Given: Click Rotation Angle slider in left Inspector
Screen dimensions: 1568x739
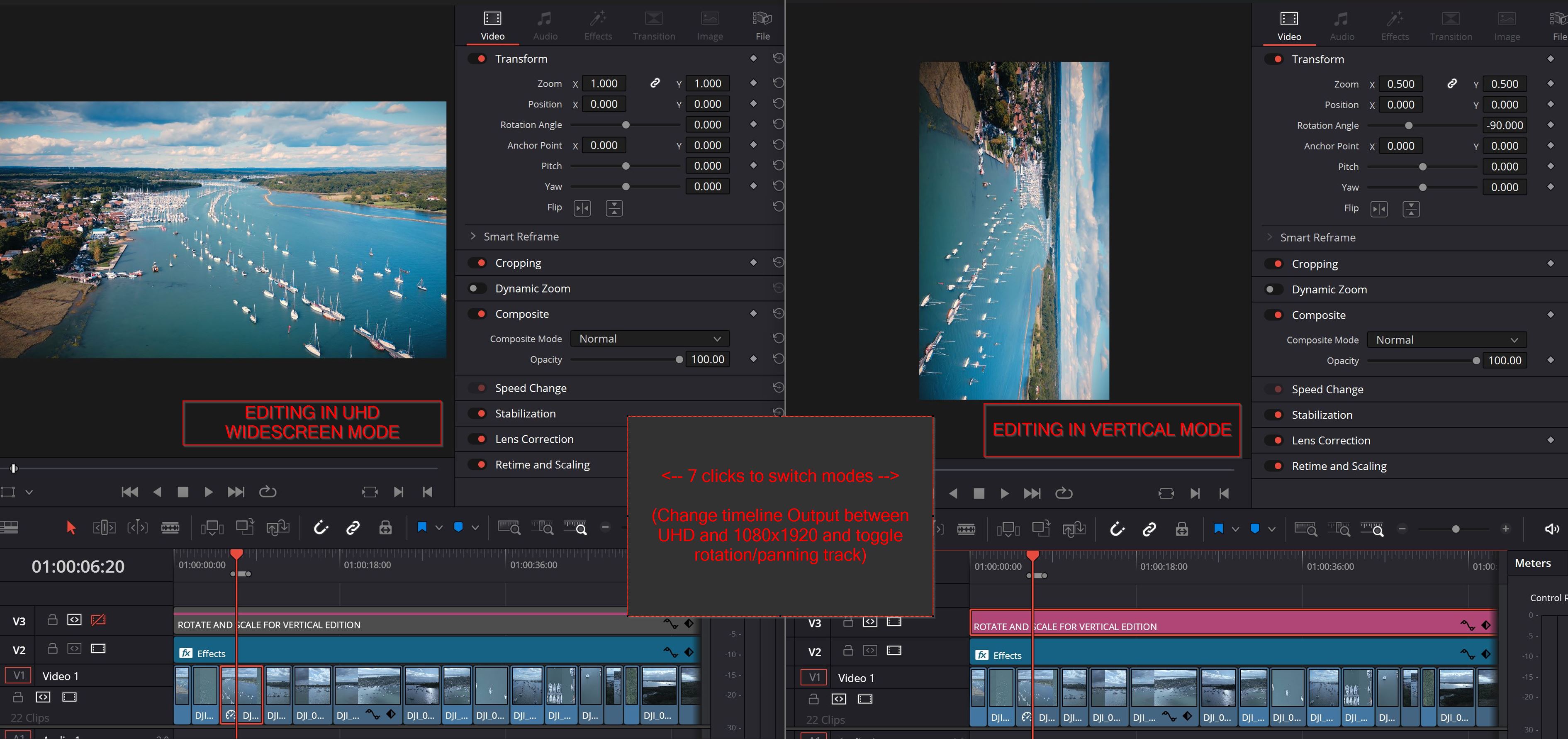Looking at the screenshot, I should click(625, 125).
